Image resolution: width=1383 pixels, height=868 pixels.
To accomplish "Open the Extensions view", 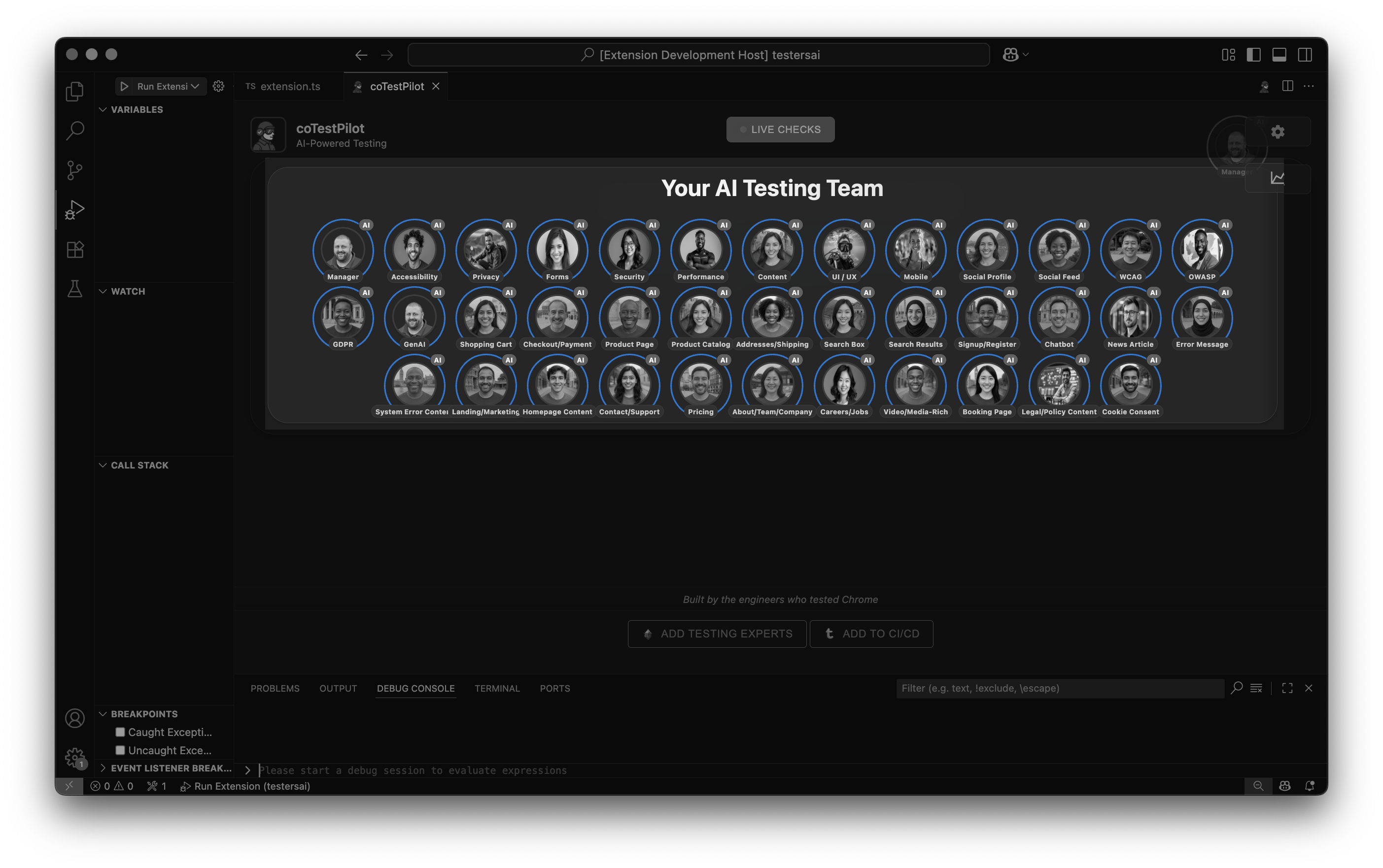I will click(x=74, y=249).
